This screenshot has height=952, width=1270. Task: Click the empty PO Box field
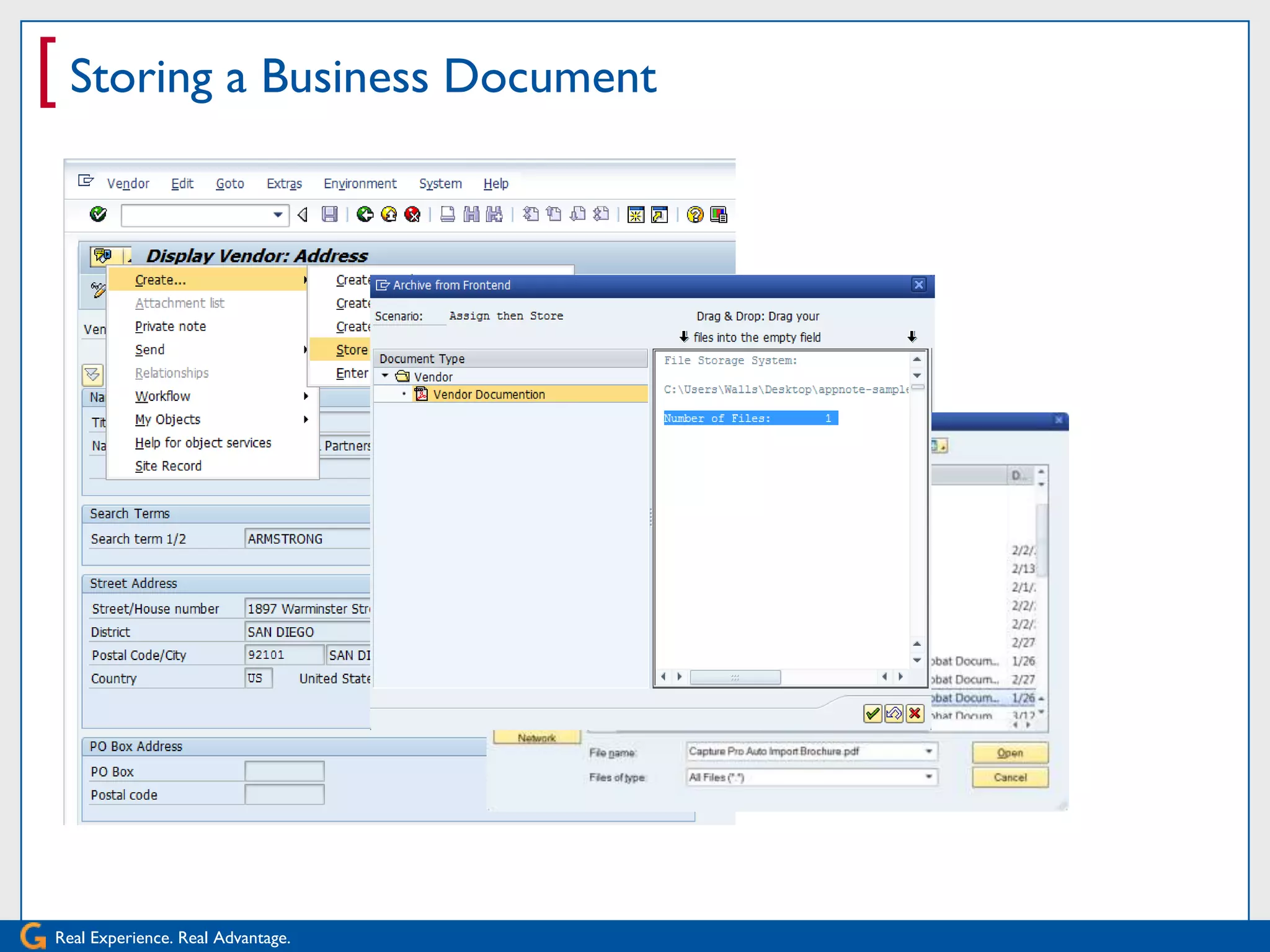coord(284,771)
